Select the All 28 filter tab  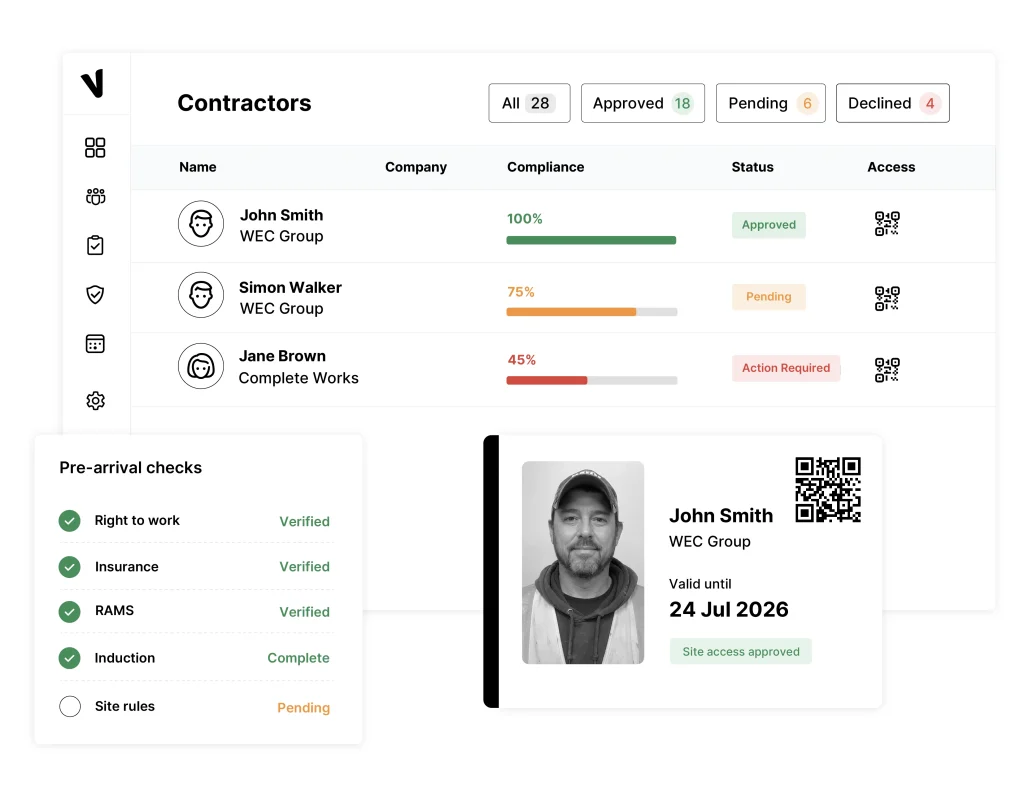pos(530,103)
